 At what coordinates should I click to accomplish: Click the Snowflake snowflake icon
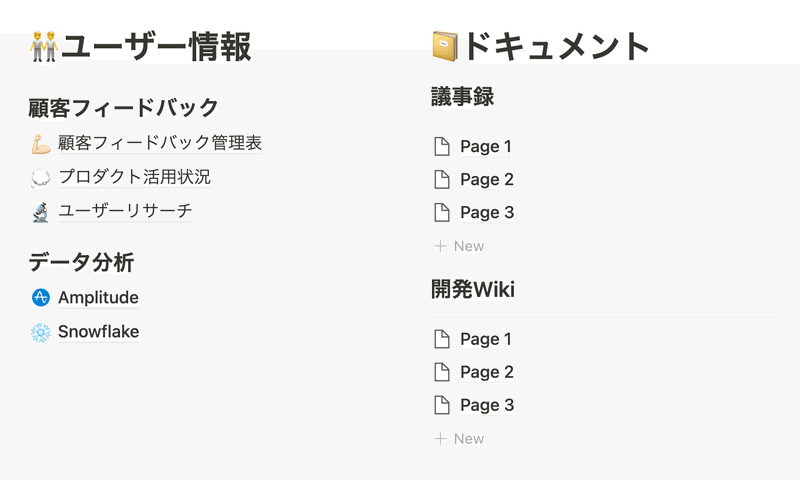click(41, 333)
